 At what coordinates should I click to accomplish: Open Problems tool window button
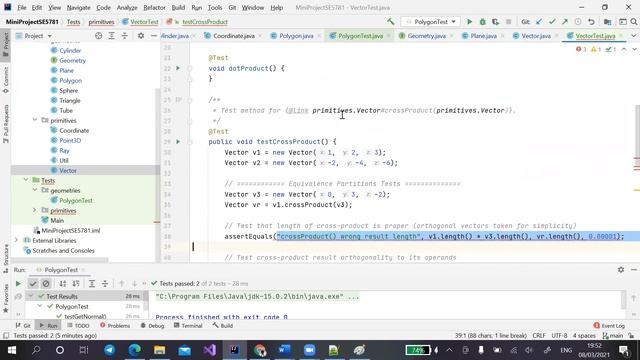115,326
